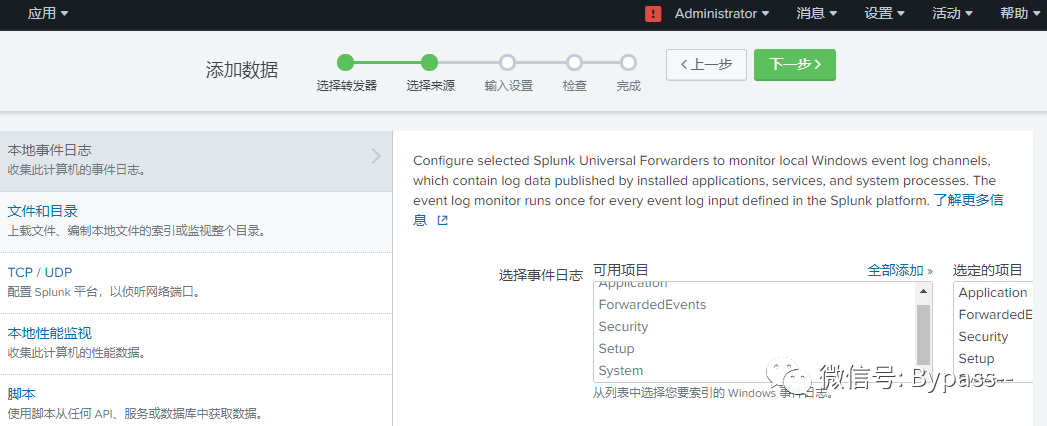Click the chevron arrow on 本地事件日志 row
The width and height of the screenshot is (1047, 426).
point(376,156)
